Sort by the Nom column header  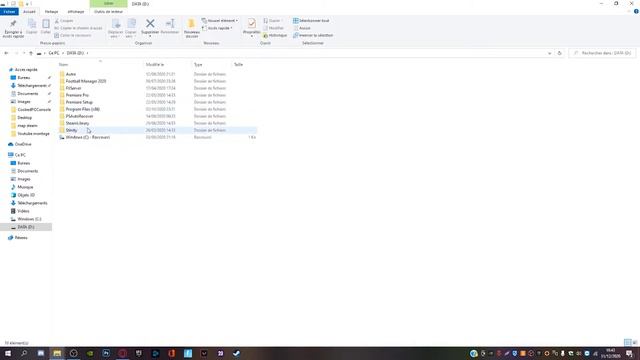tap(63, 64)
